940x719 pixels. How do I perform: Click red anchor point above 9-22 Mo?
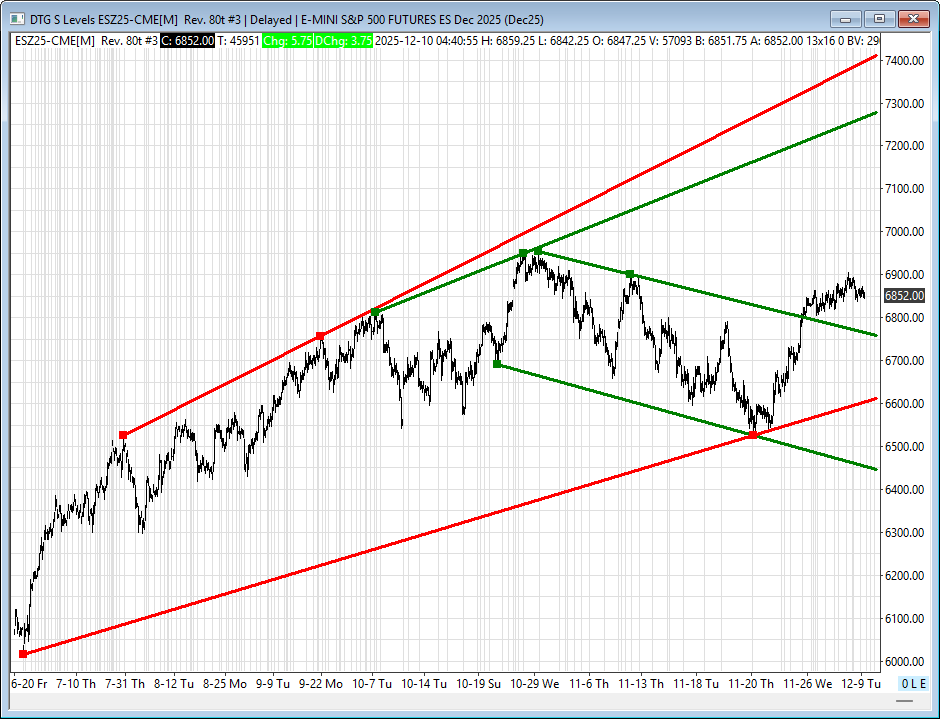click(x=320, y=335)
